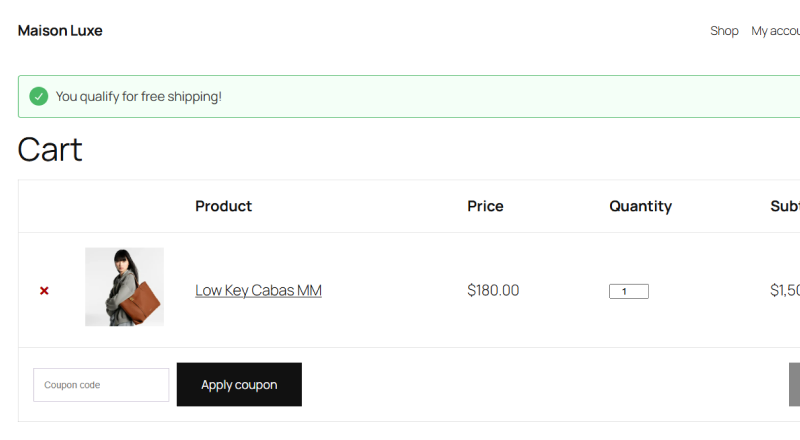Click the Price column header
The height and width of the screenshot is (440, 800).
485,206
